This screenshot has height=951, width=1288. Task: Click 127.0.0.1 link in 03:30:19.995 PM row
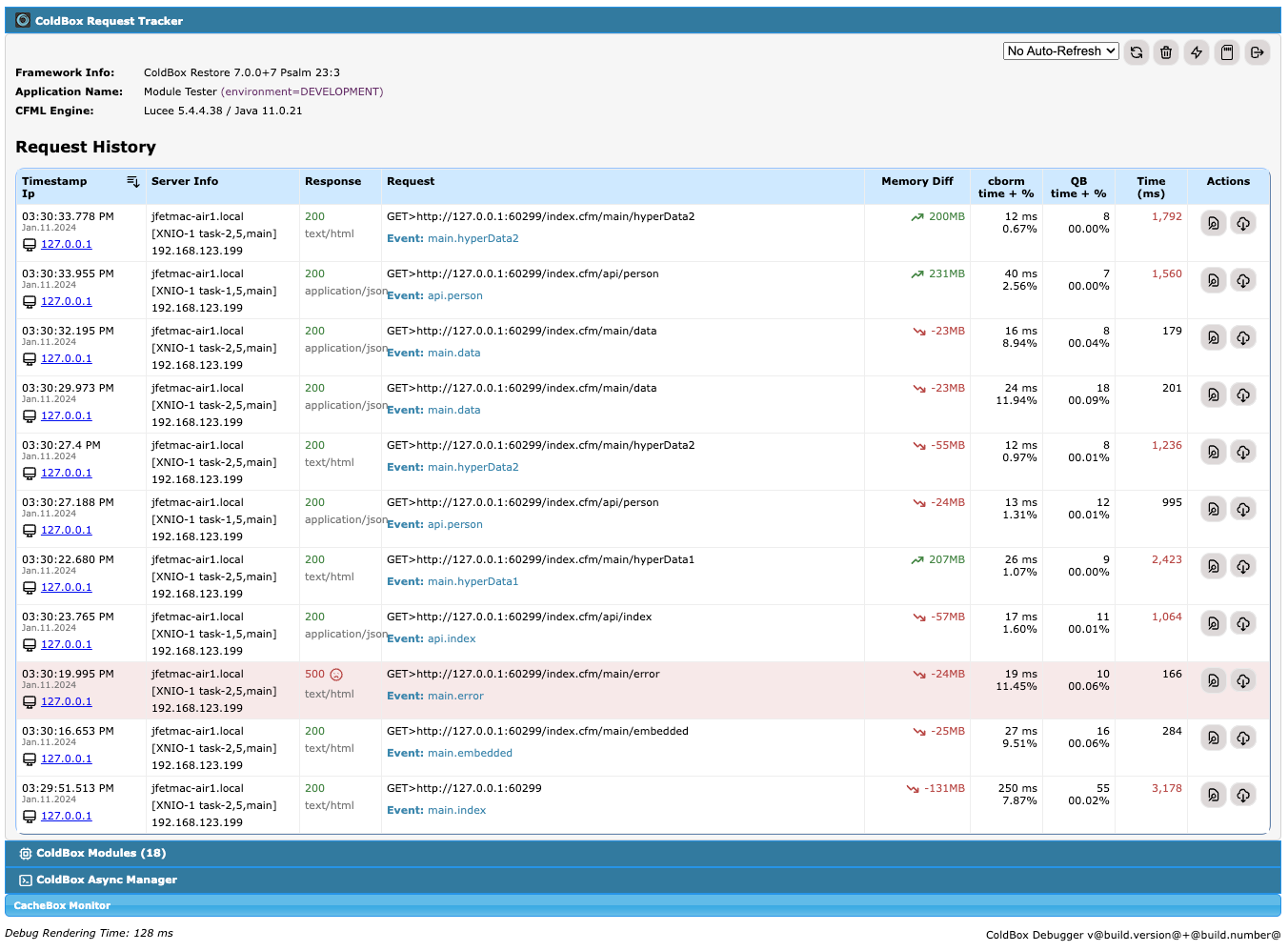coord(67,702)
